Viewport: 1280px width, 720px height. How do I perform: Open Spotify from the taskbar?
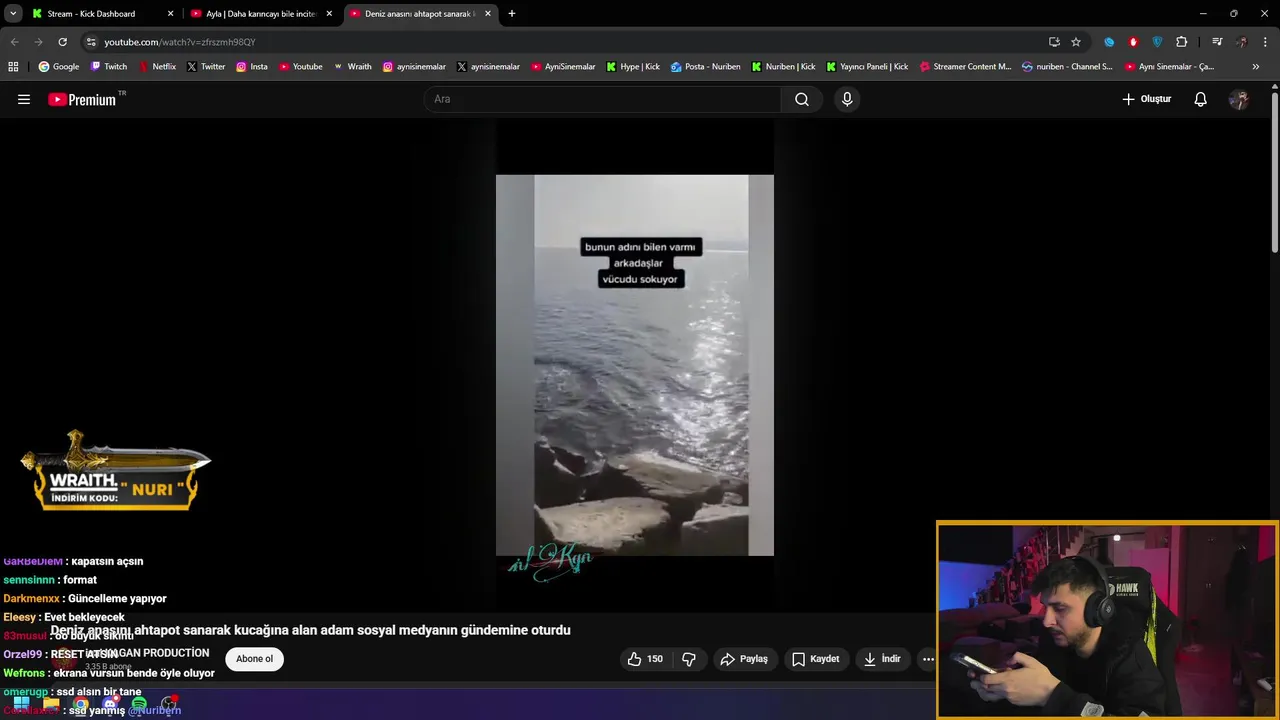tap(139, 705)
